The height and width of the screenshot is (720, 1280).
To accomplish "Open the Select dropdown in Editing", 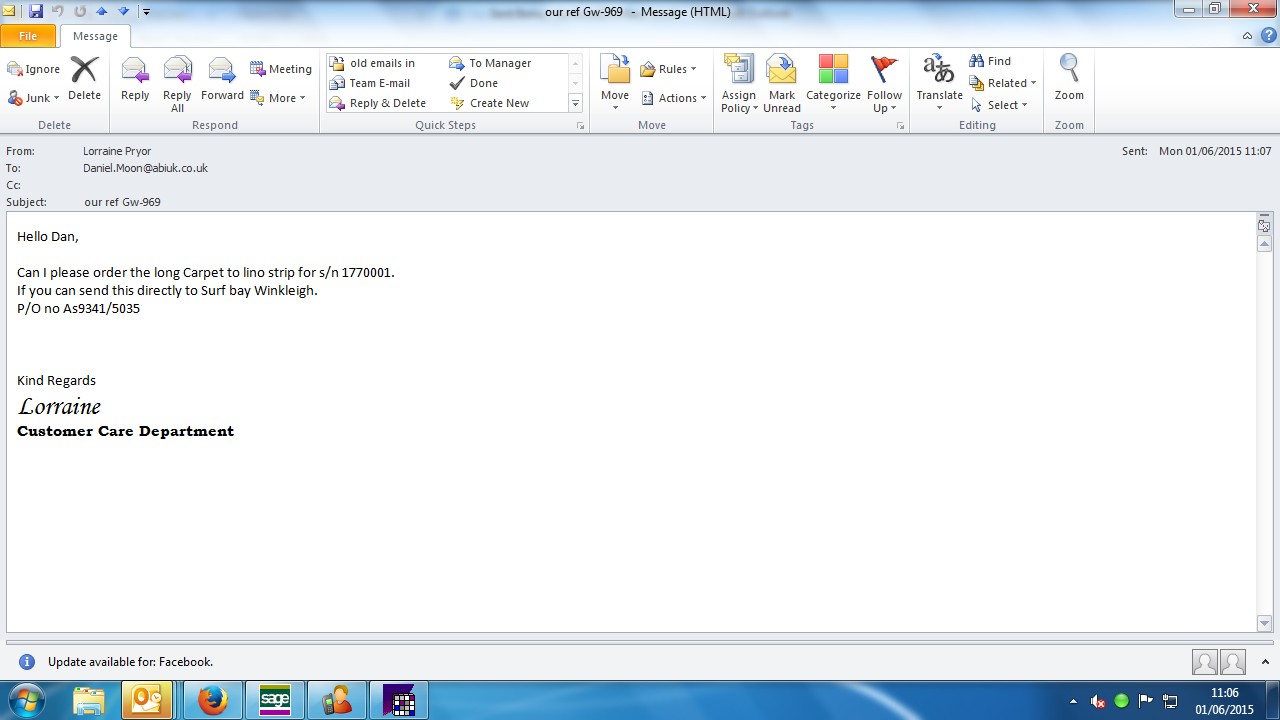I will (999, 105).
